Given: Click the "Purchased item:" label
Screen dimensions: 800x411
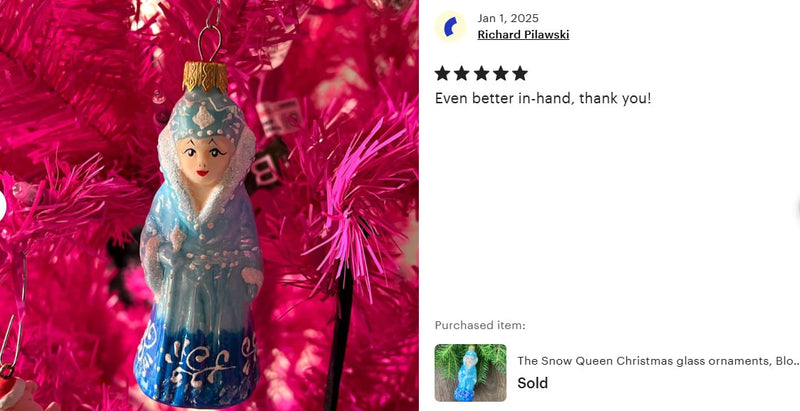Looking at the screenshot, I should click(x=480, y=325).
